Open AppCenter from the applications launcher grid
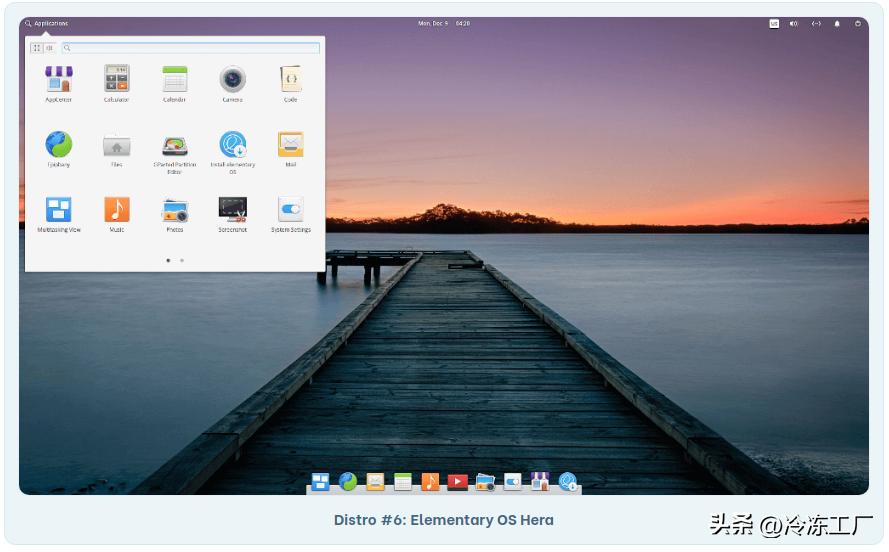889x552 pixels. (x=59, y=83)
